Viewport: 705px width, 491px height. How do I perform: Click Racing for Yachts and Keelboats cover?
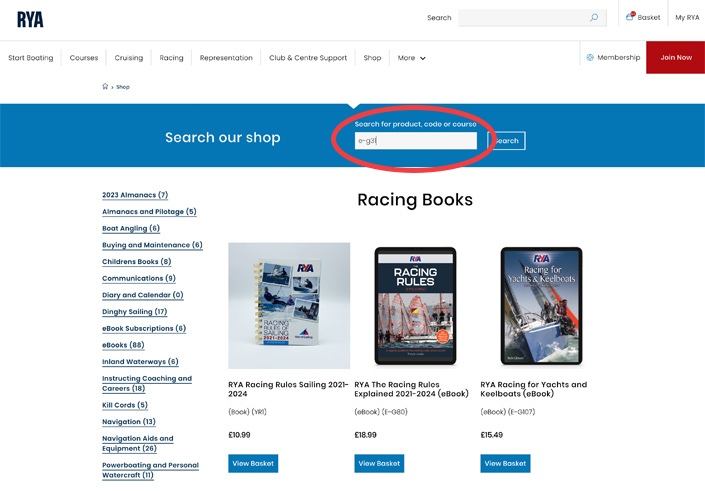tap(541, 306)
